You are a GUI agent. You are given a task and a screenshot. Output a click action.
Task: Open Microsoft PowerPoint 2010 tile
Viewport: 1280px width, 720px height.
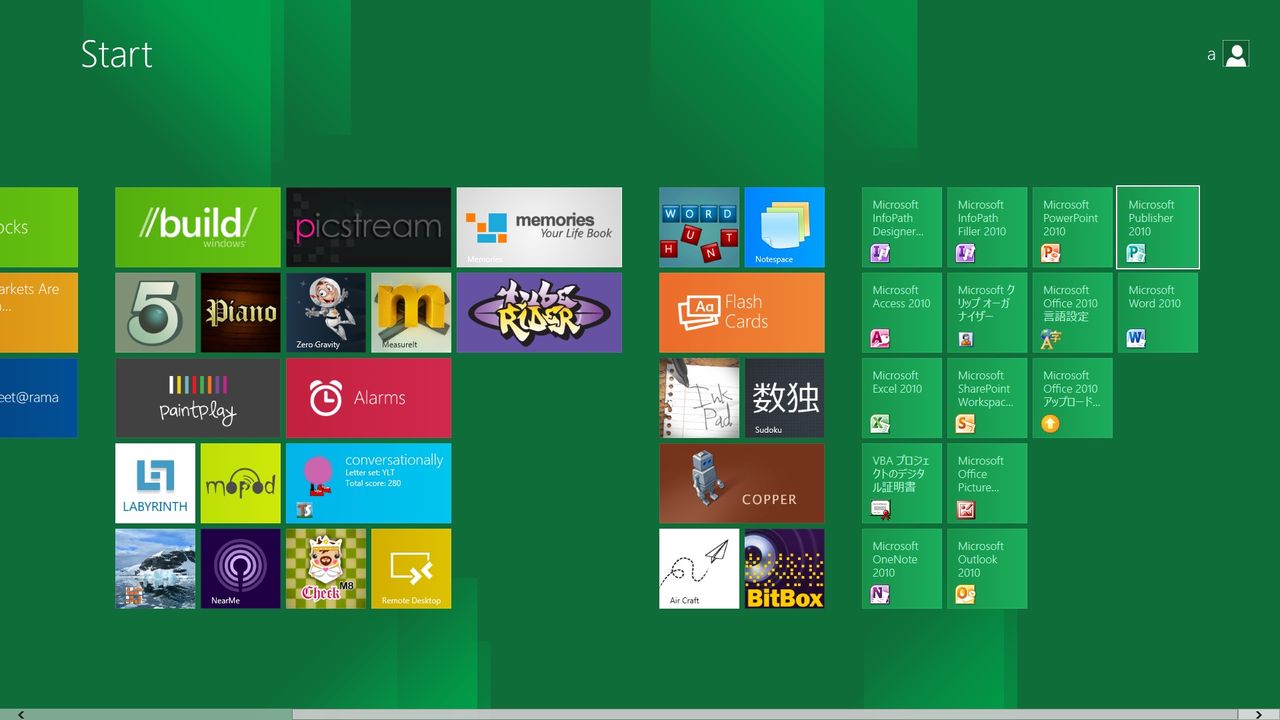[x=1072, y=227]
